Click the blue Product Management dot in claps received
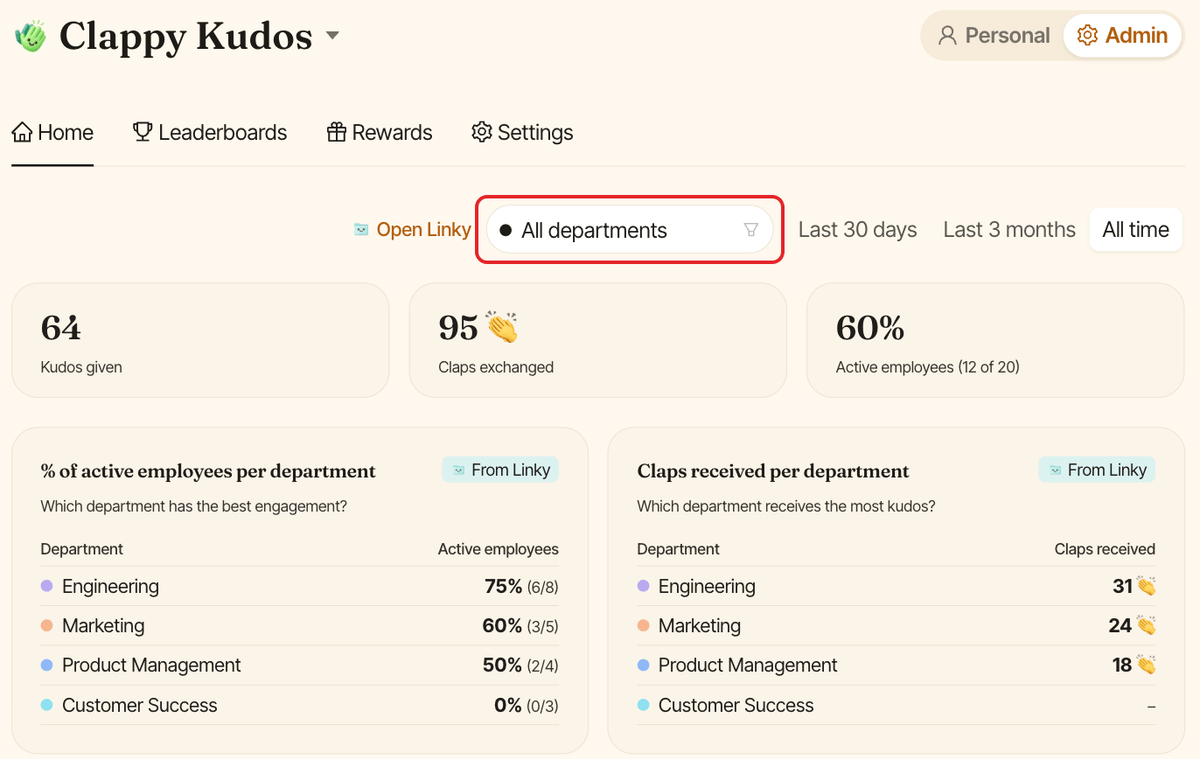Image resolution: width=1200 pixels, height=759 pixels. tap(643, 665)
